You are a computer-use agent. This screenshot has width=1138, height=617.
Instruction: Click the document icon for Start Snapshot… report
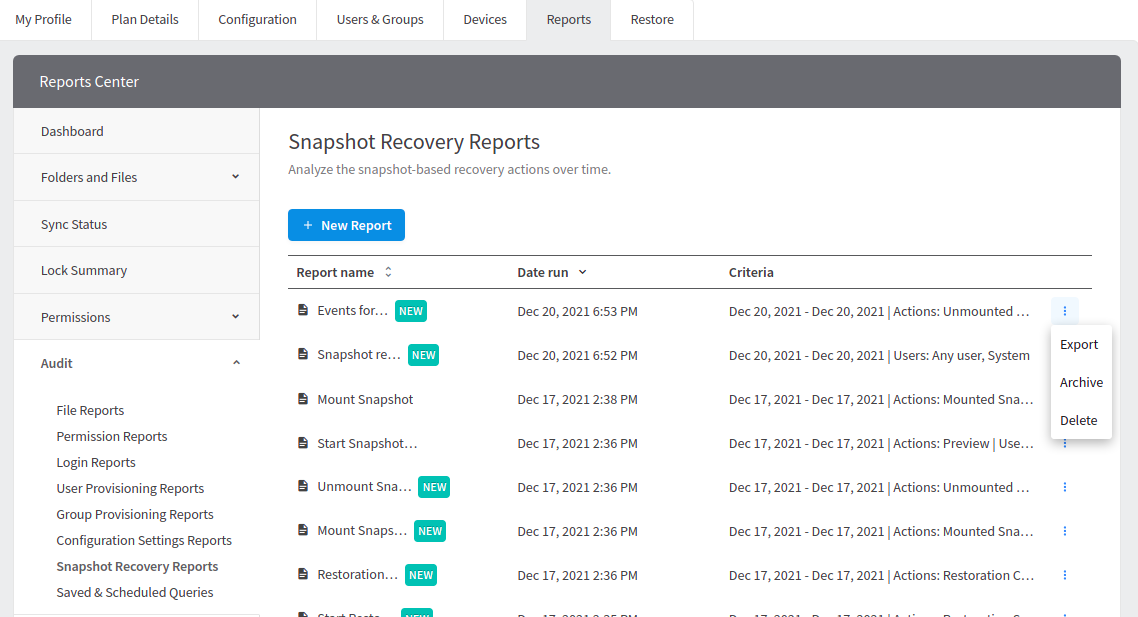[303, 443]
